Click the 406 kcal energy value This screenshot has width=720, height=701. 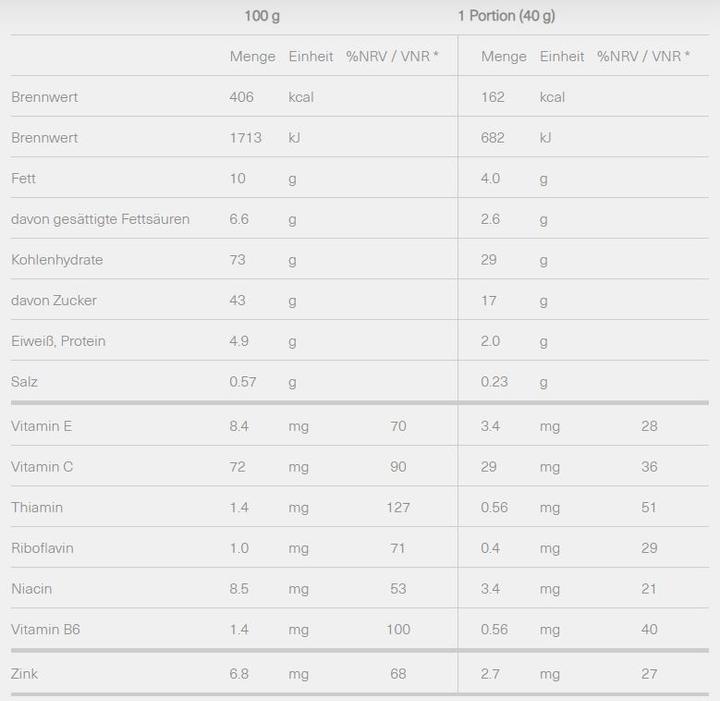pos(242,97)
